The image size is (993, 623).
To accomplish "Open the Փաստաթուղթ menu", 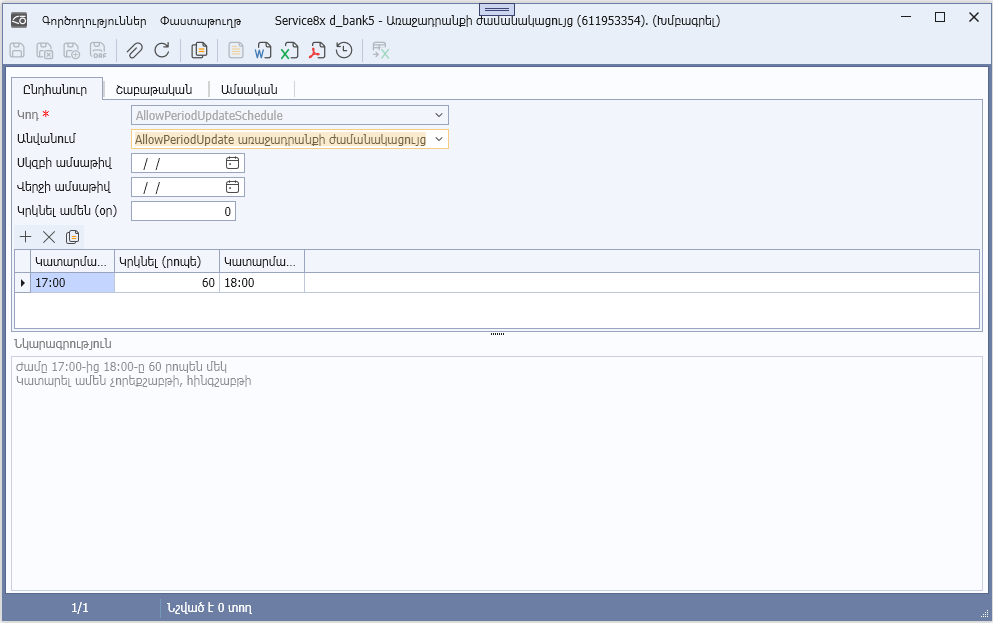I will 200,20.
